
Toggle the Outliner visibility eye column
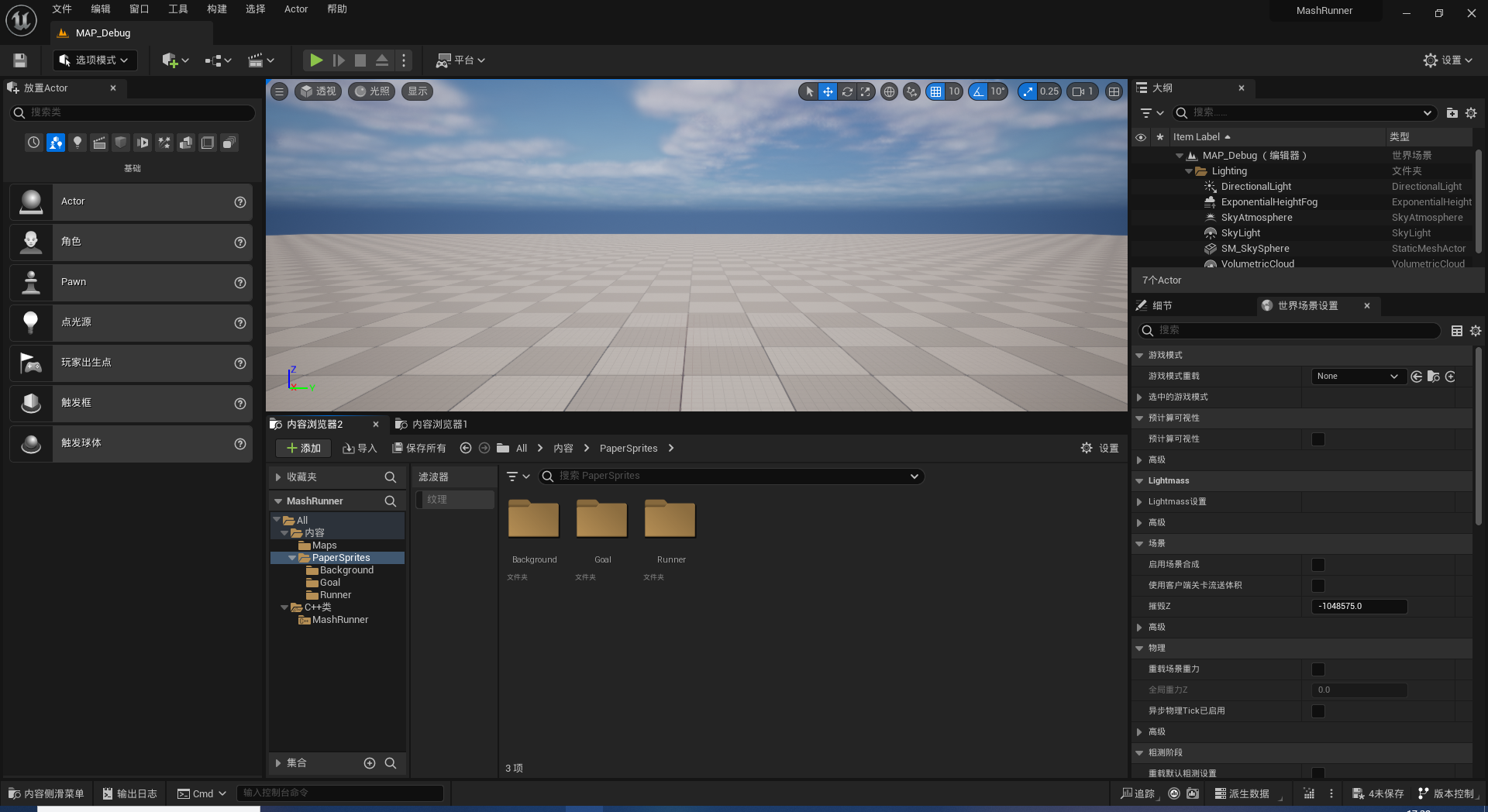click(x=1141, y=137)
